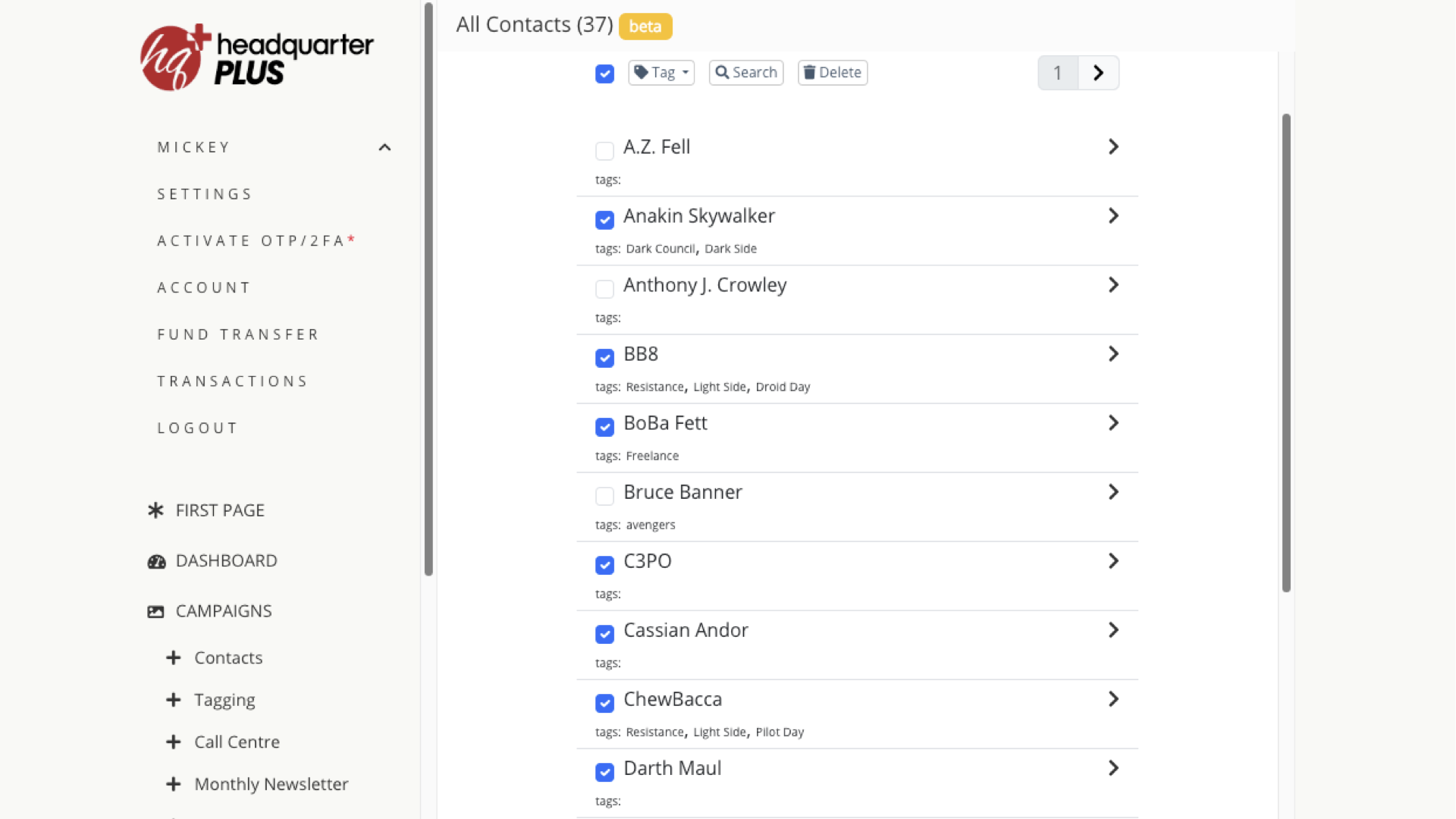Click the Dashboard gauge icon
This screenshot has height=819, width=1456.
pyautogui.click(x=156, y=561)
